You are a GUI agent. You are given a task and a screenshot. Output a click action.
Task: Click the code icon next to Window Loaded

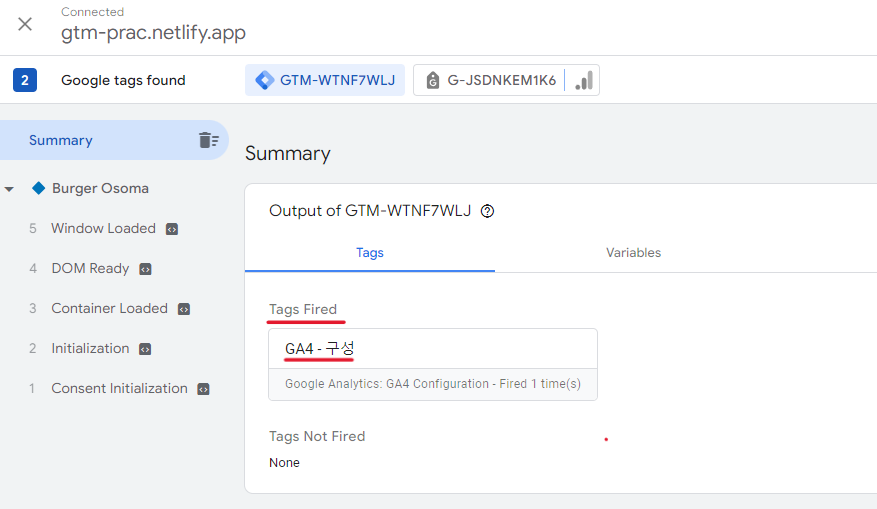coord(172,229)
